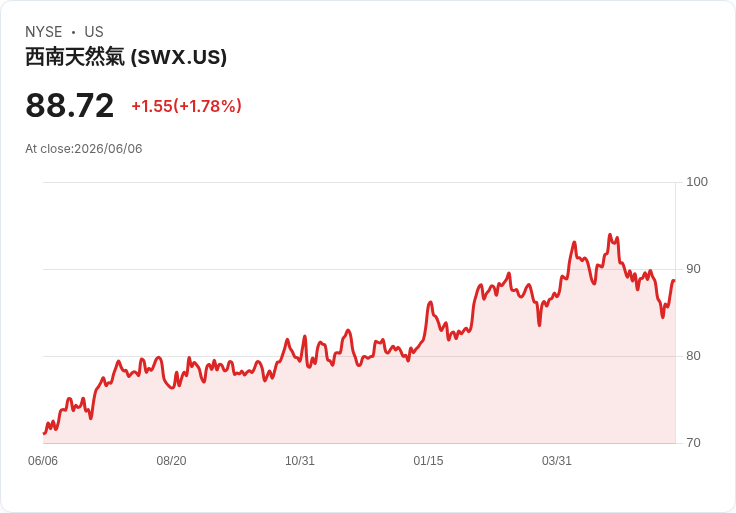
Task: Click the chart line's rightmost end point
Action: pos(674,281)
